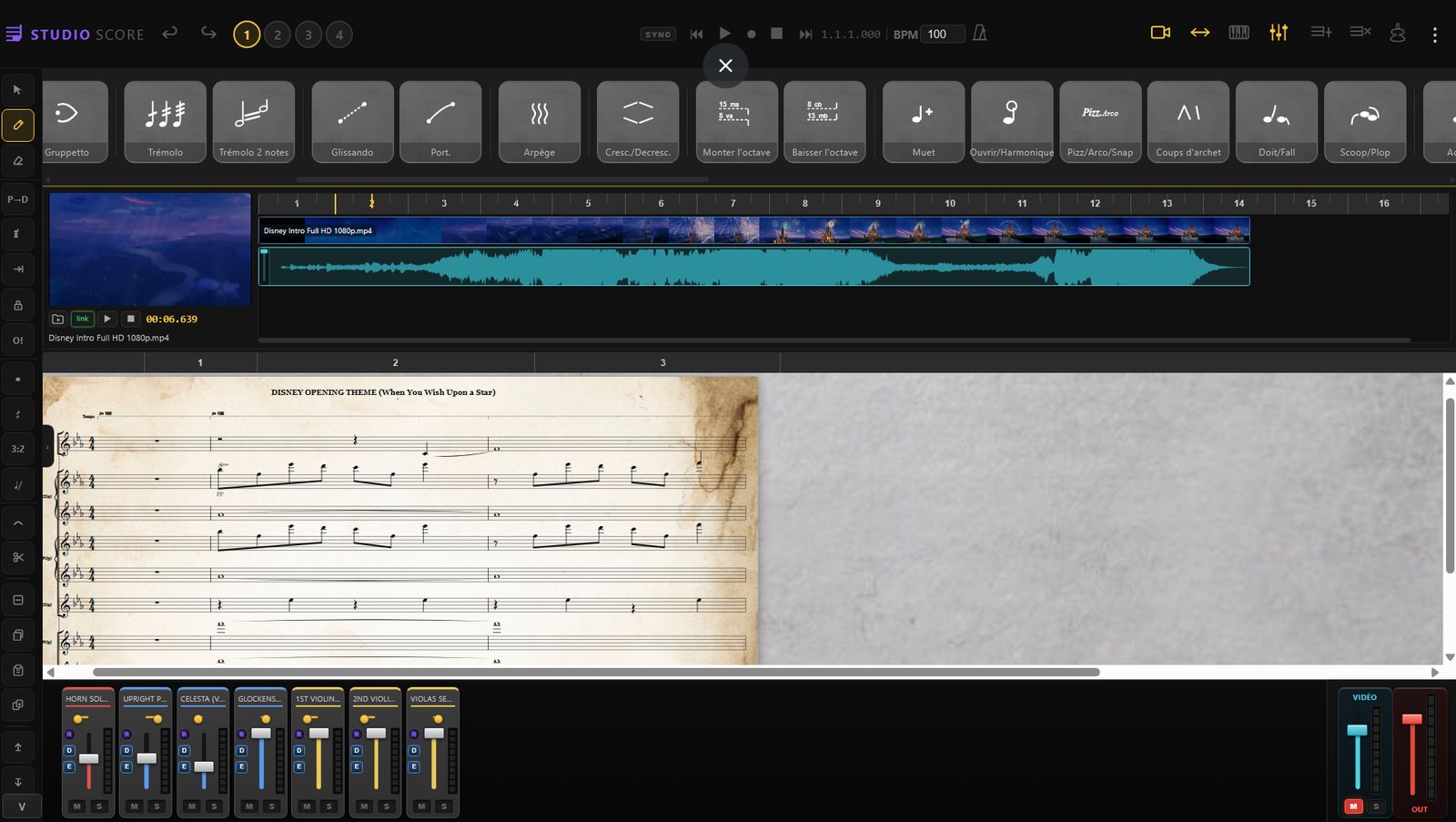This screenshot has height=822, width=1456.
Task: Adjust the VIDÉO channel volume fader
Action: click(1357, 730)
